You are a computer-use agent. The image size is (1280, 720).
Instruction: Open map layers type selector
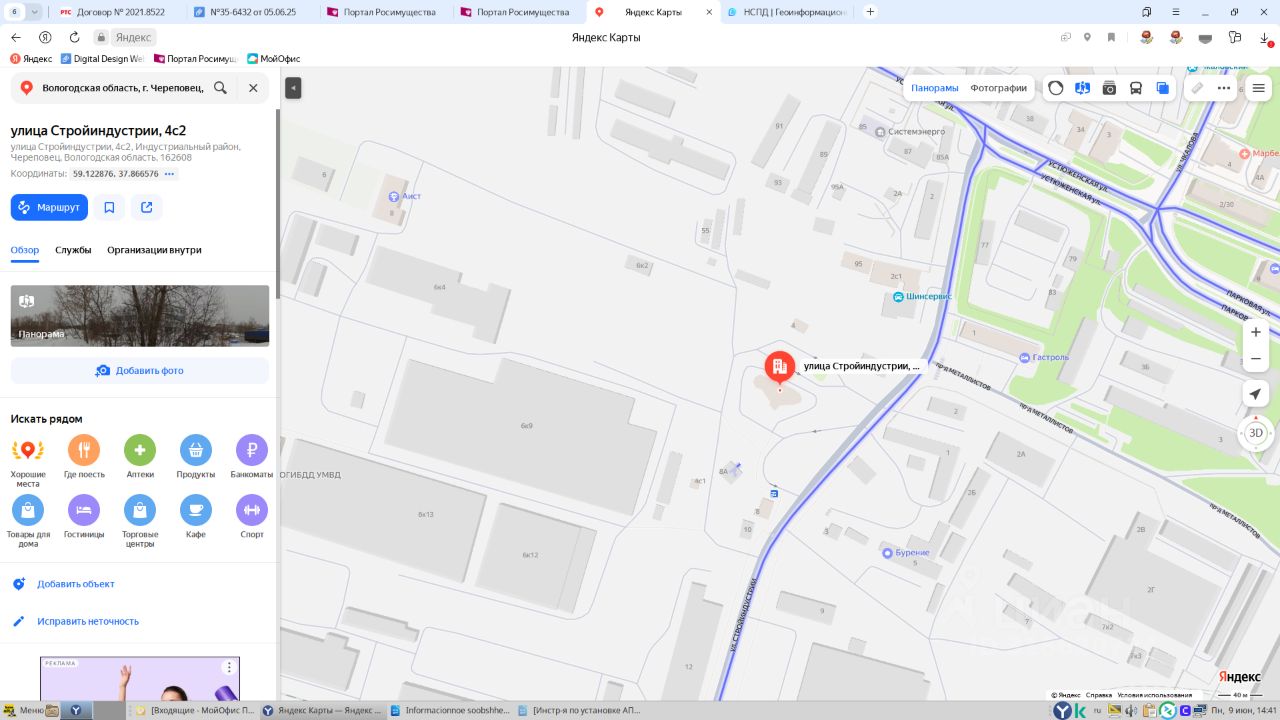pyautogui.click(x=1162, y=88)
